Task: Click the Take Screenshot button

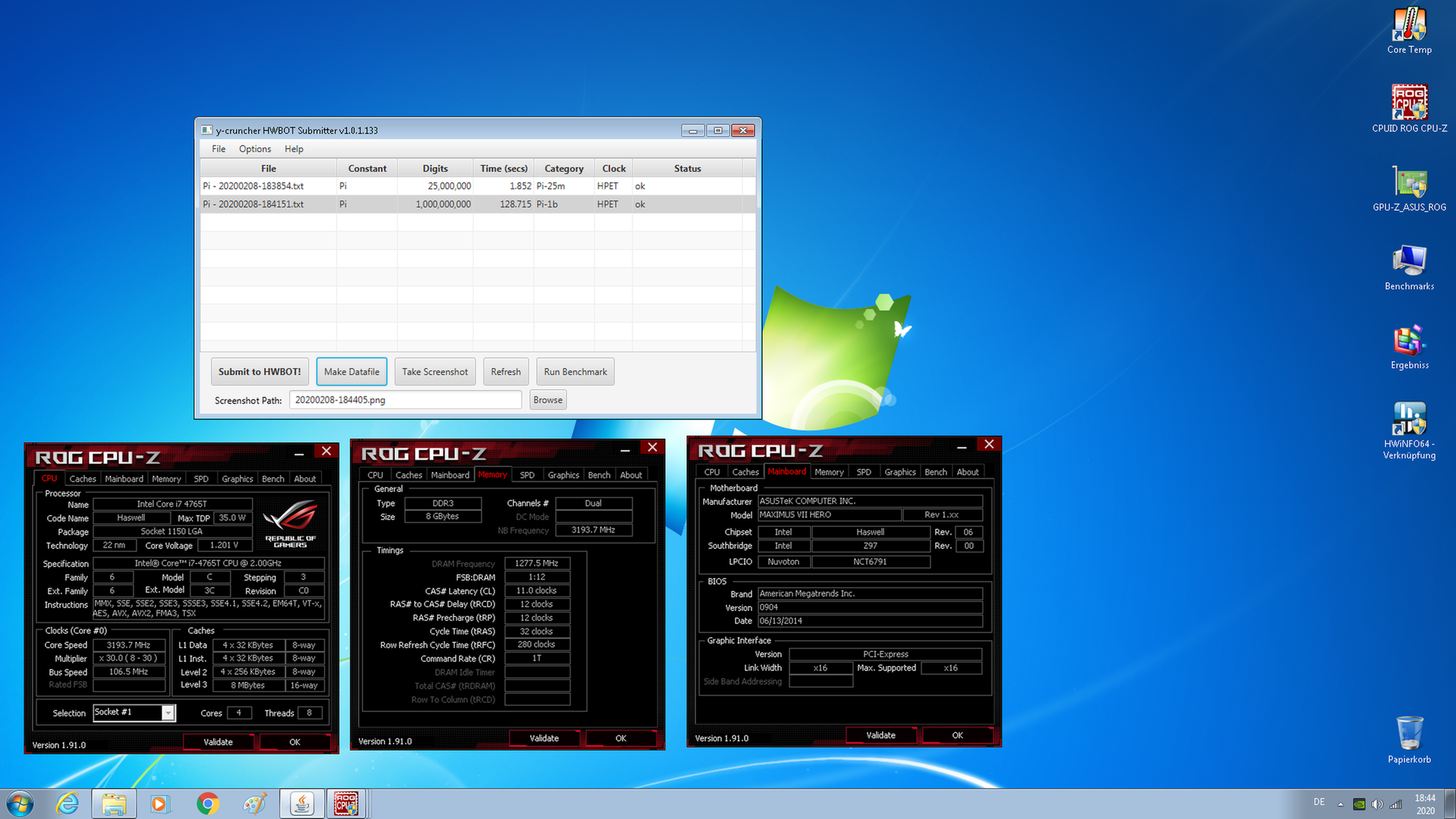Action: (435, 372)
